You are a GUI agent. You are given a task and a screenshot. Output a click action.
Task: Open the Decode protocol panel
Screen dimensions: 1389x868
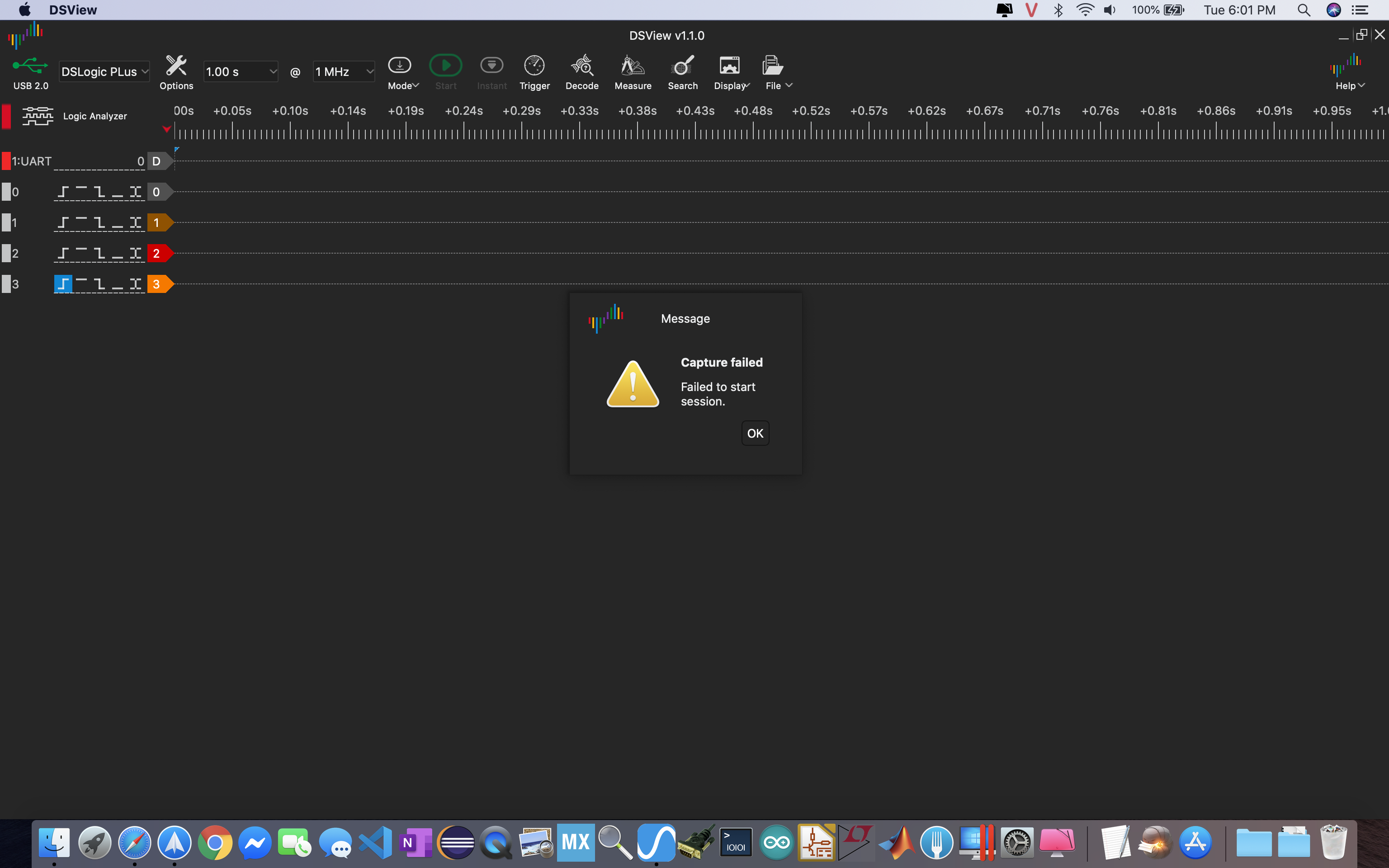581,71
